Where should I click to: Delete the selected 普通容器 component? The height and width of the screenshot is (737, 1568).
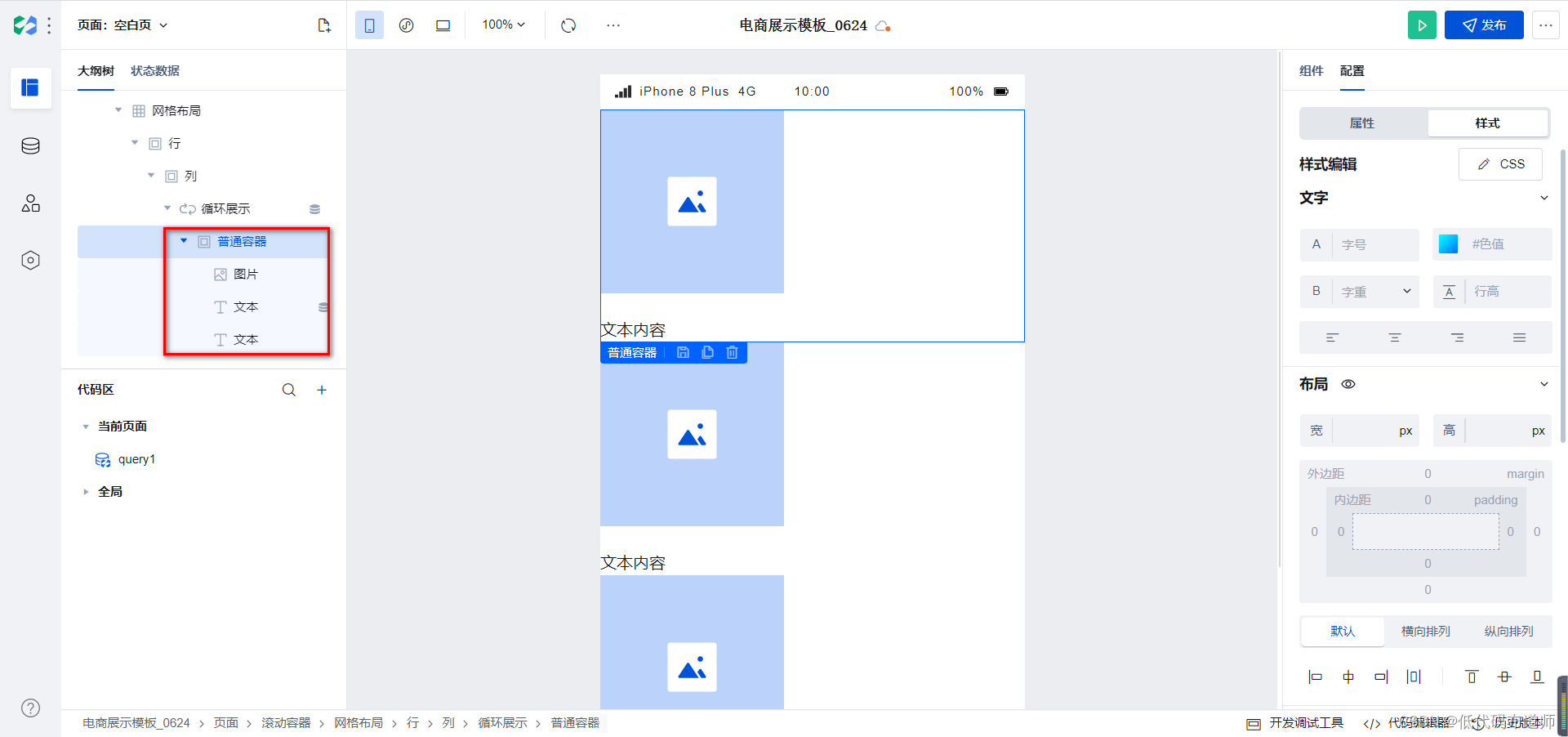tap(733, 352)
